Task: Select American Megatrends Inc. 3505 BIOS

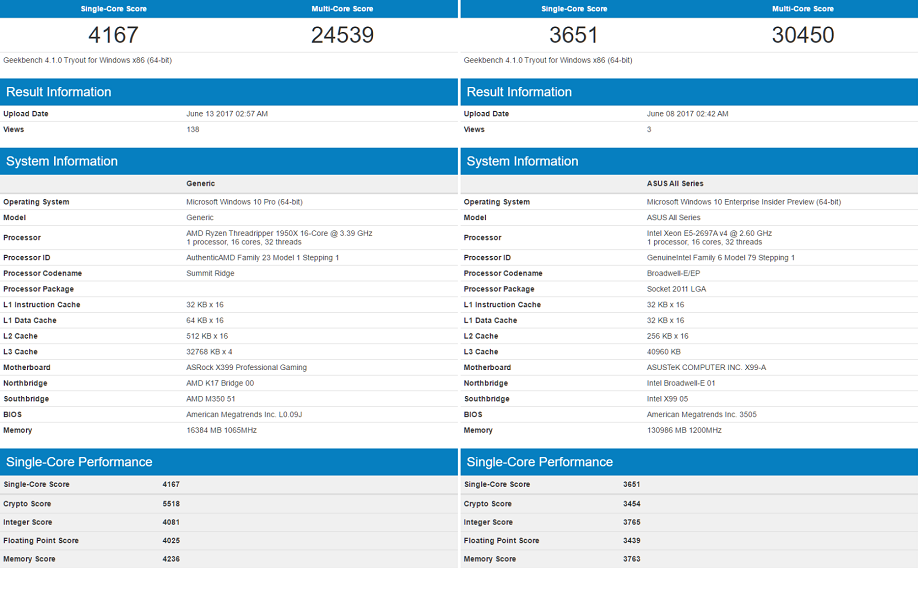Action: point(702,415)
